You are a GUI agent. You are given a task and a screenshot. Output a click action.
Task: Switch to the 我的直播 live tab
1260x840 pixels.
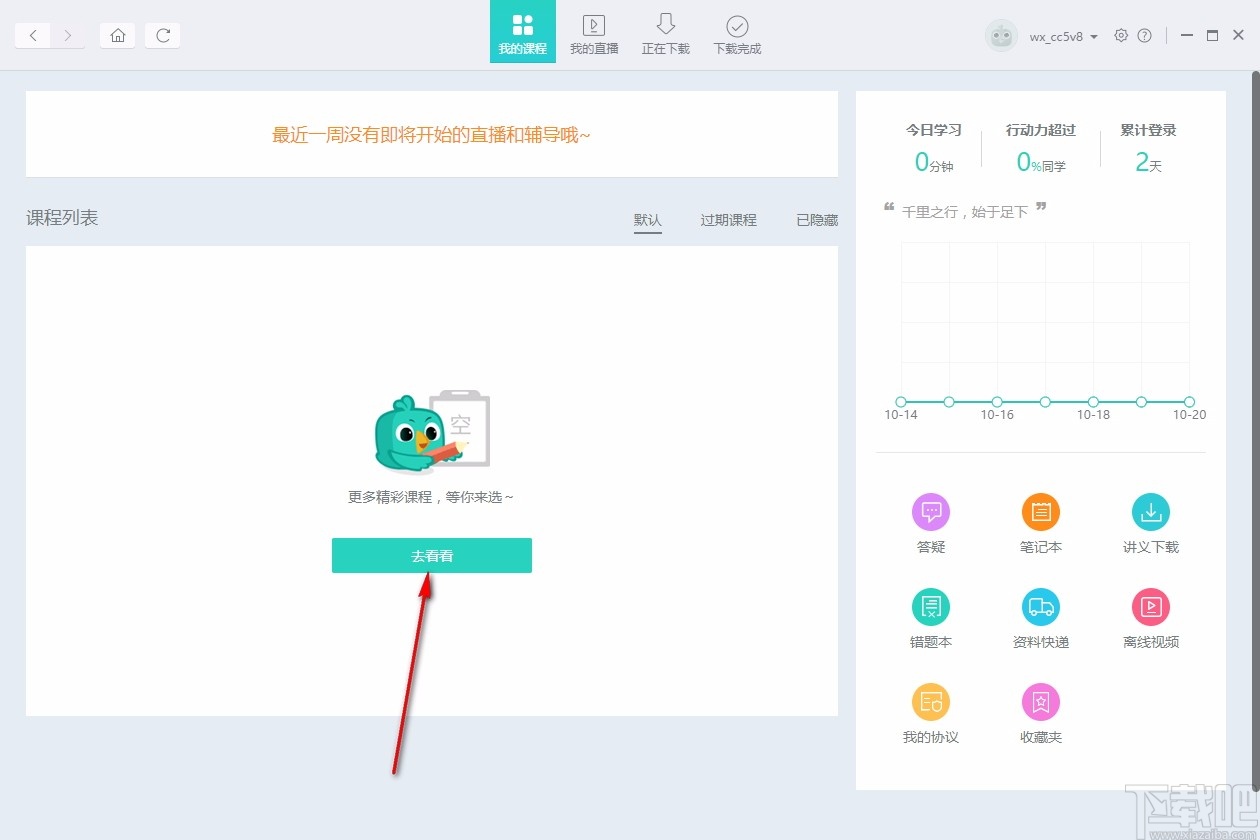click(x=594, y=31)
